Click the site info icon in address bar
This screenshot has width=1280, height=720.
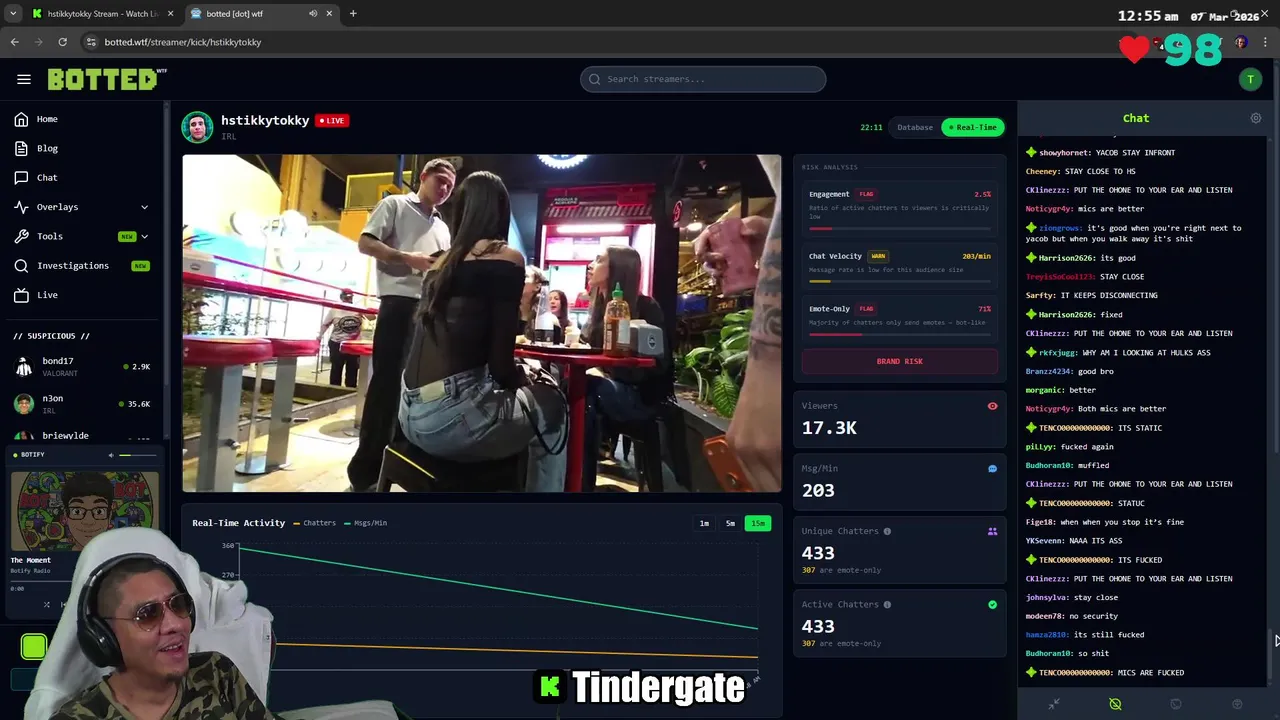pyautogui.click(x=91, y=42)
